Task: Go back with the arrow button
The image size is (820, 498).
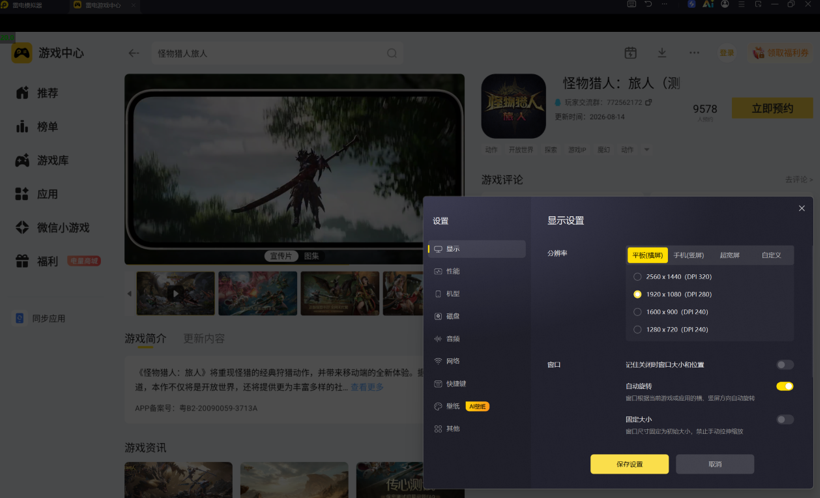Action: click(134, 53)
